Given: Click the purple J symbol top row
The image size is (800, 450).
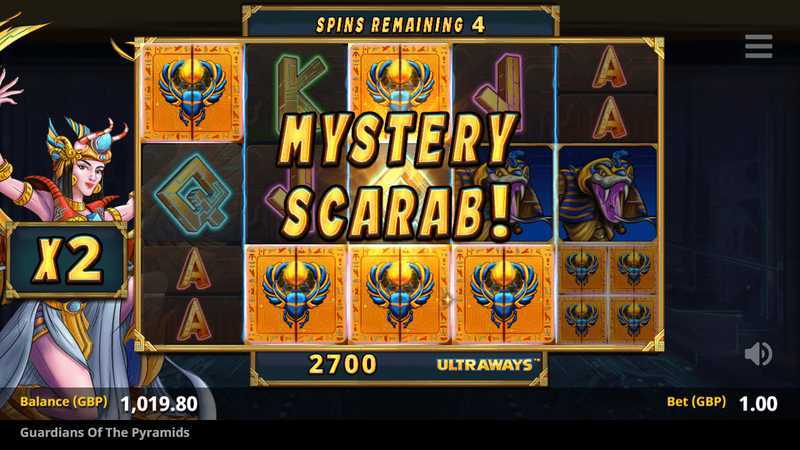Looking at the screenshot, I should tap(503, 93).
